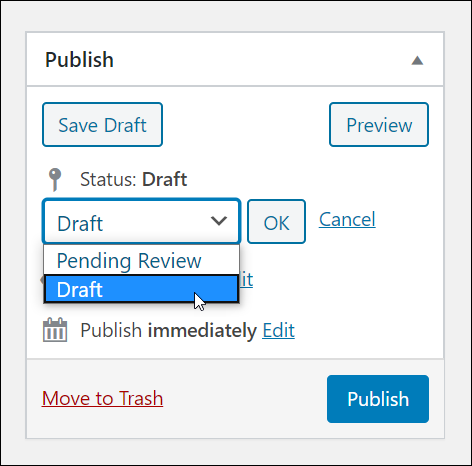Click the key icon next to Status
This screenshot has width=472, height=466.
point(55,180)
